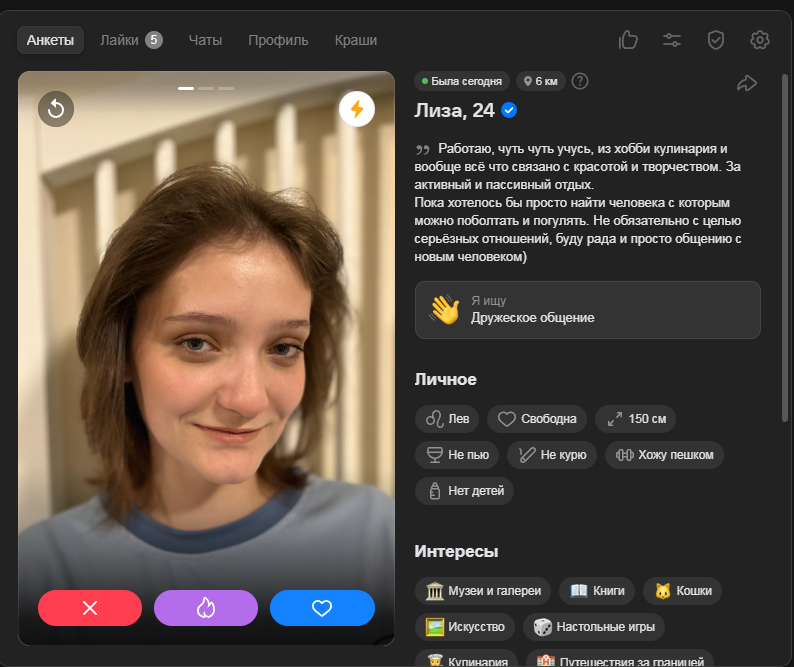Click the Музеи и галереи interest tag
The height and width of the screenshot is (667, 794).
483,591
